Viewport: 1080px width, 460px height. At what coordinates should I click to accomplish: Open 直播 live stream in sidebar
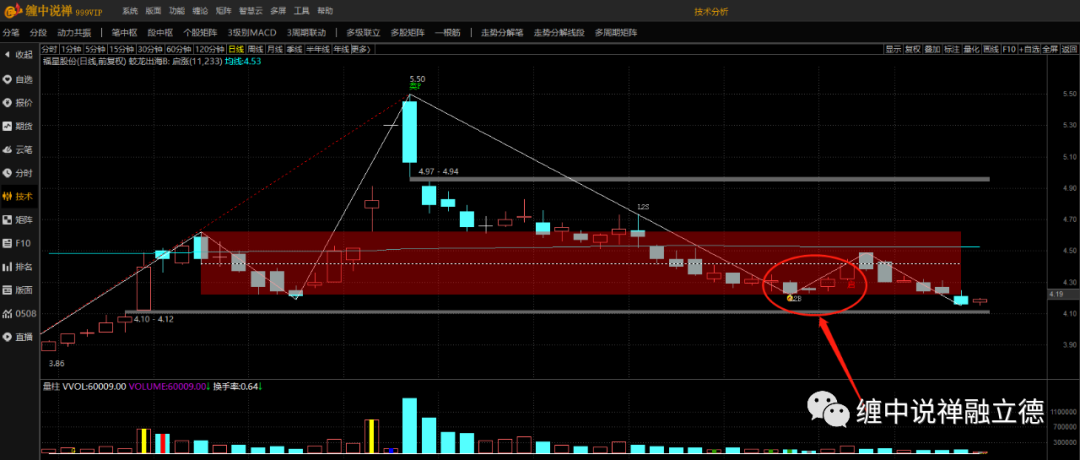[18, 337]
